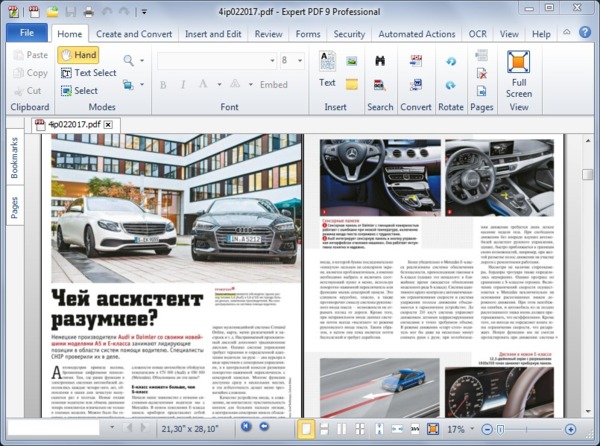Open the font size dropdown showing 8

(x=300, y=60)
